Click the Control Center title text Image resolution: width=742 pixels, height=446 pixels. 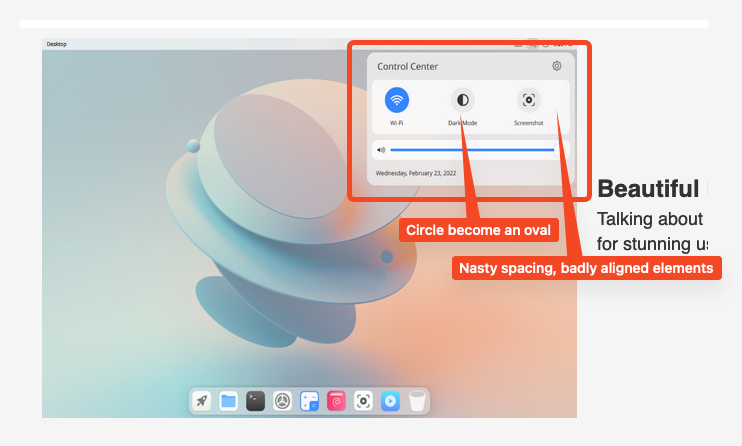(x=407, y=67)
